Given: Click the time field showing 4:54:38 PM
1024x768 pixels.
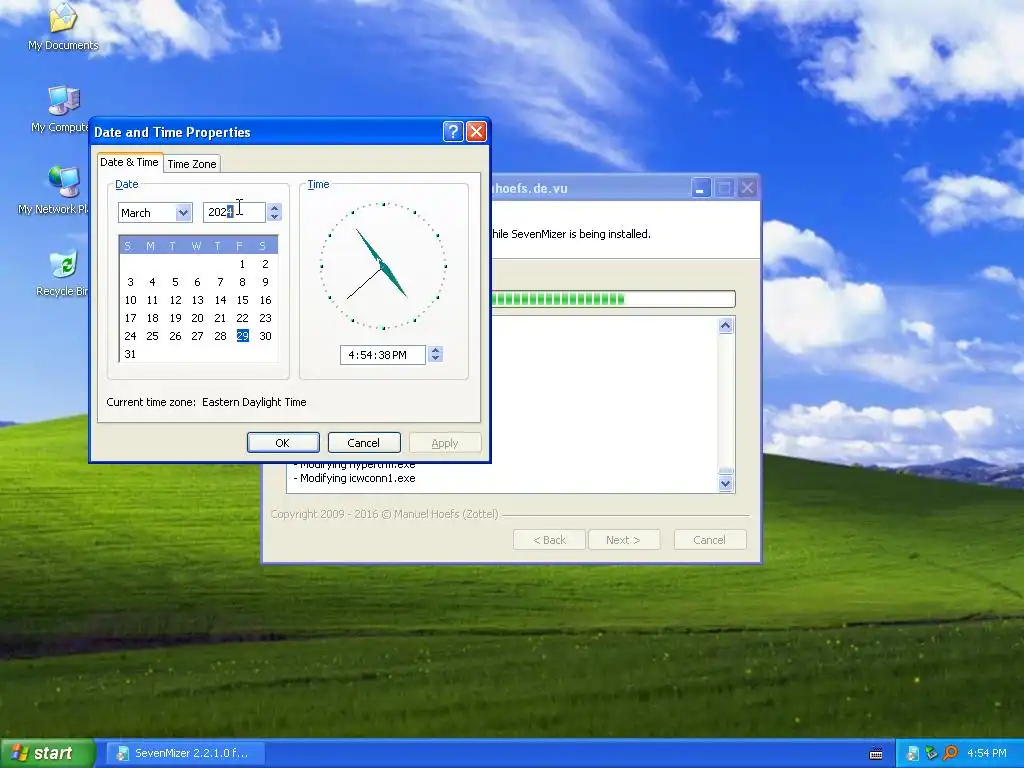Looking at the screenshot, I should 383,355.
